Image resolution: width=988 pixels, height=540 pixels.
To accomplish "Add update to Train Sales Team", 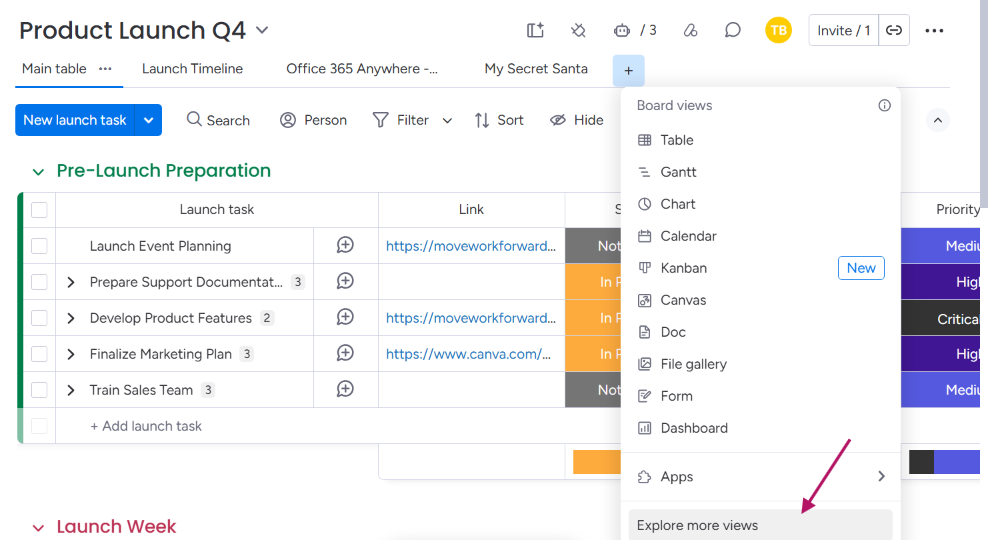I will click(x=345, y=389).
